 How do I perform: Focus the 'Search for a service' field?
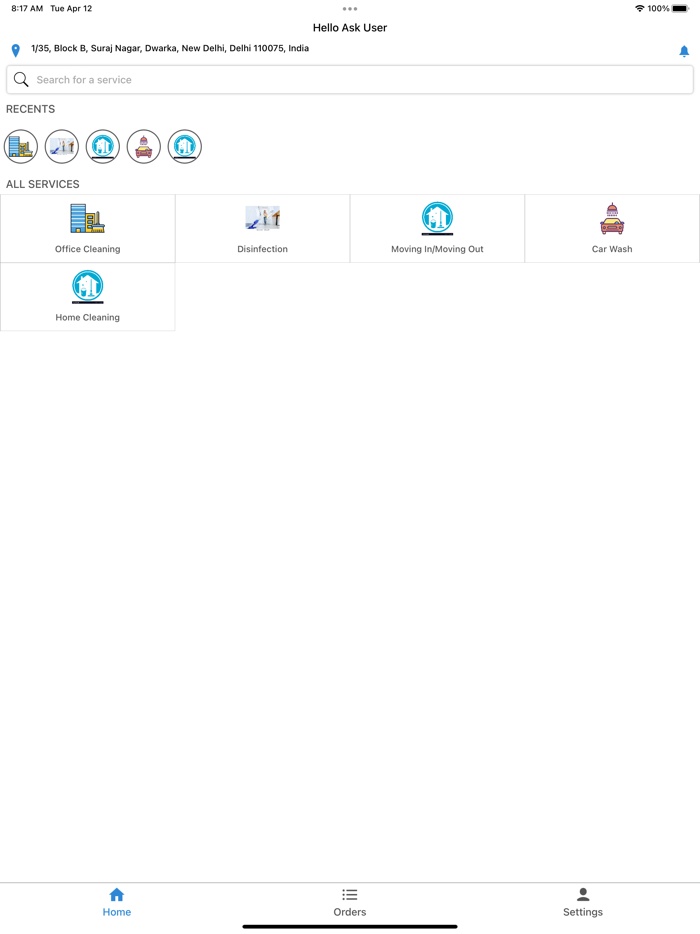[x=350, y=80]
